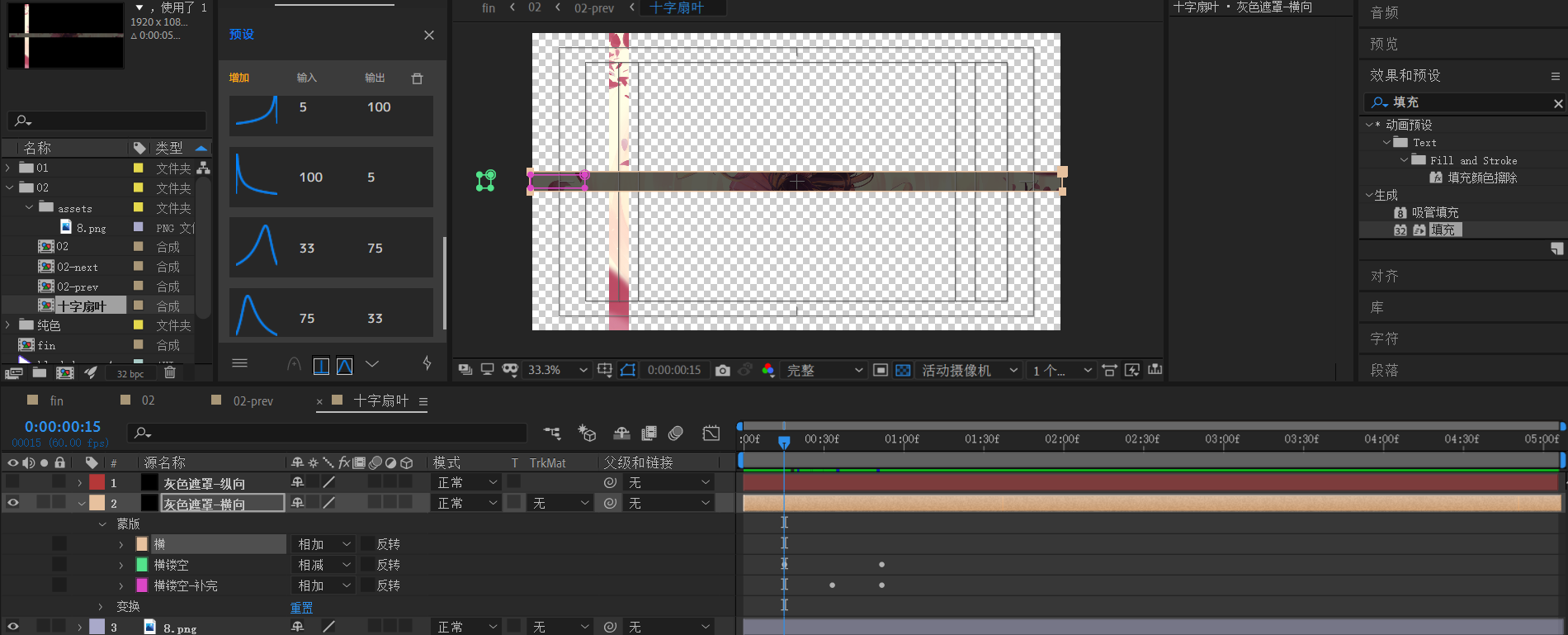Open the 活动摄像机 camera dropdown

(x=970, y=370)
